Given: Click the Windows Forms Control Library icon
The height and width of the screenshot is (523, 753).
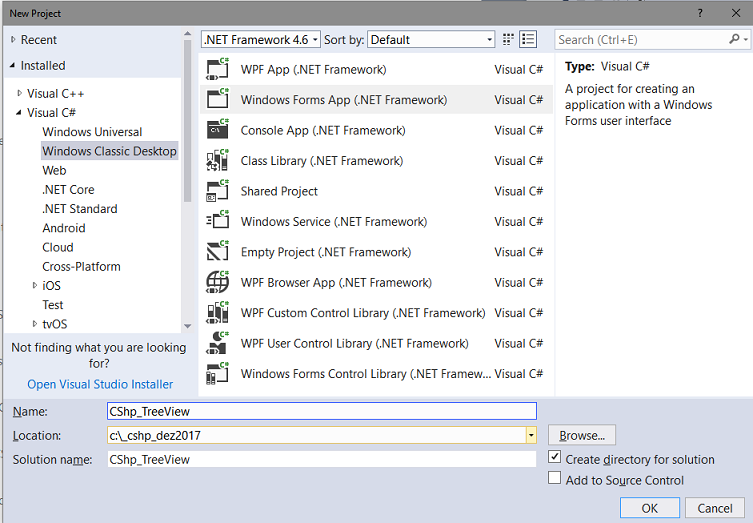Looking at the screenshot, I should (x=218, y=373).
